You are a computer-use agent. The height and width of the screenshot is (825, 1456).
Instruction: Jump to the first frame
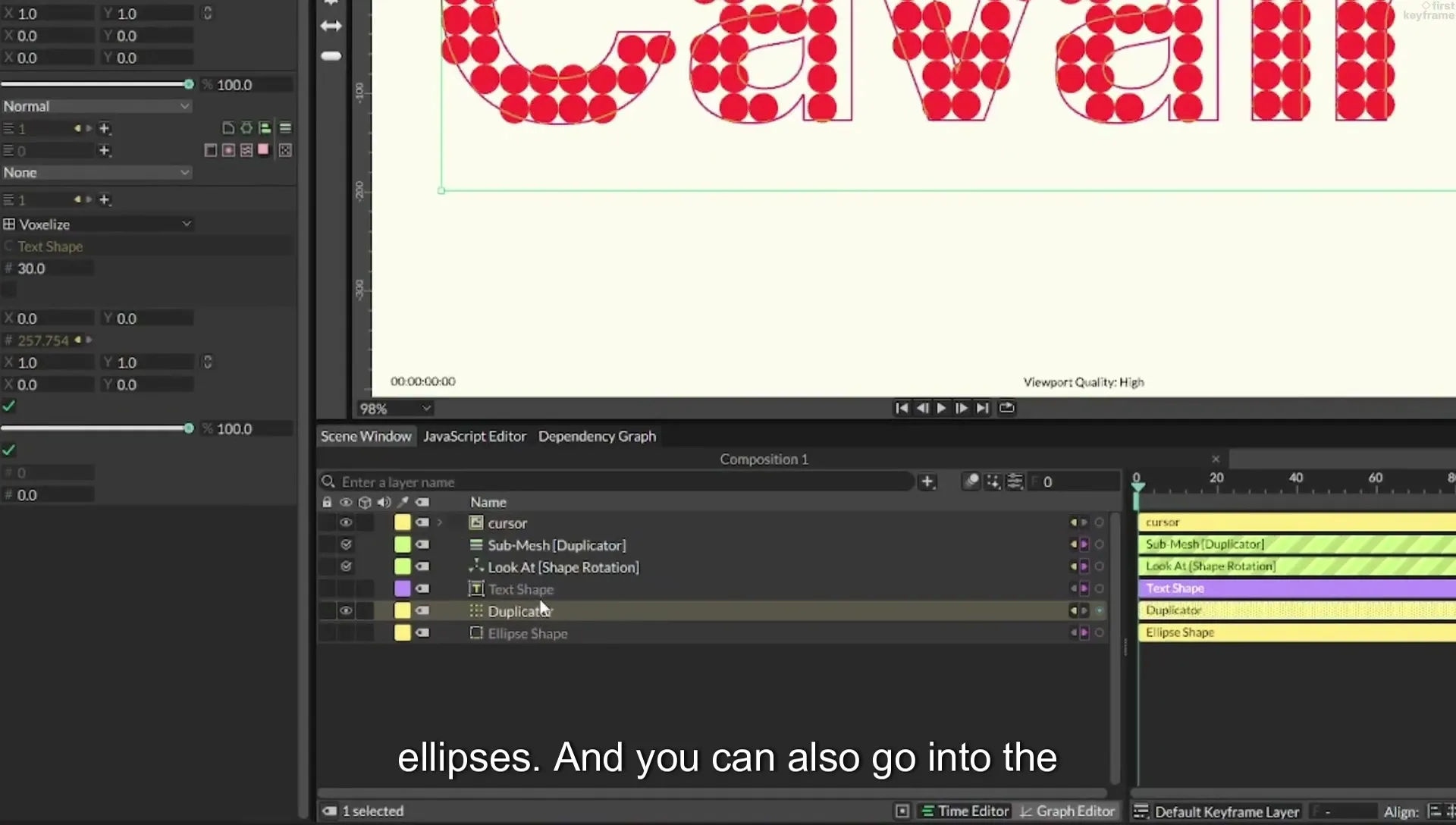pyautogui.click(x=902, y=408)
